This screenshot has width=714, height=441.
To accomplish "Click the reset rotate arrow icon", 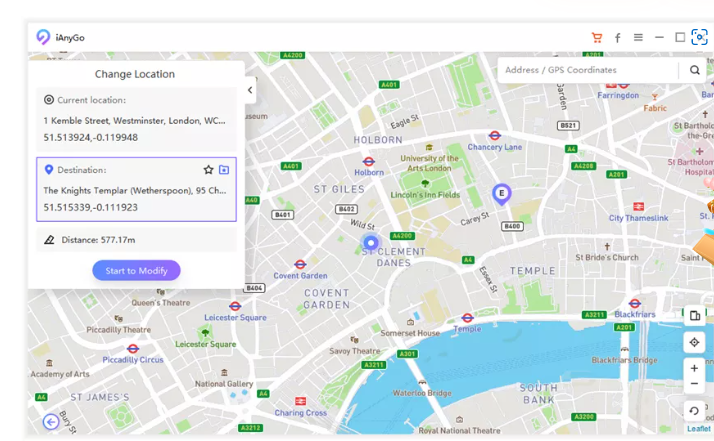I will [x=694, y=411].
